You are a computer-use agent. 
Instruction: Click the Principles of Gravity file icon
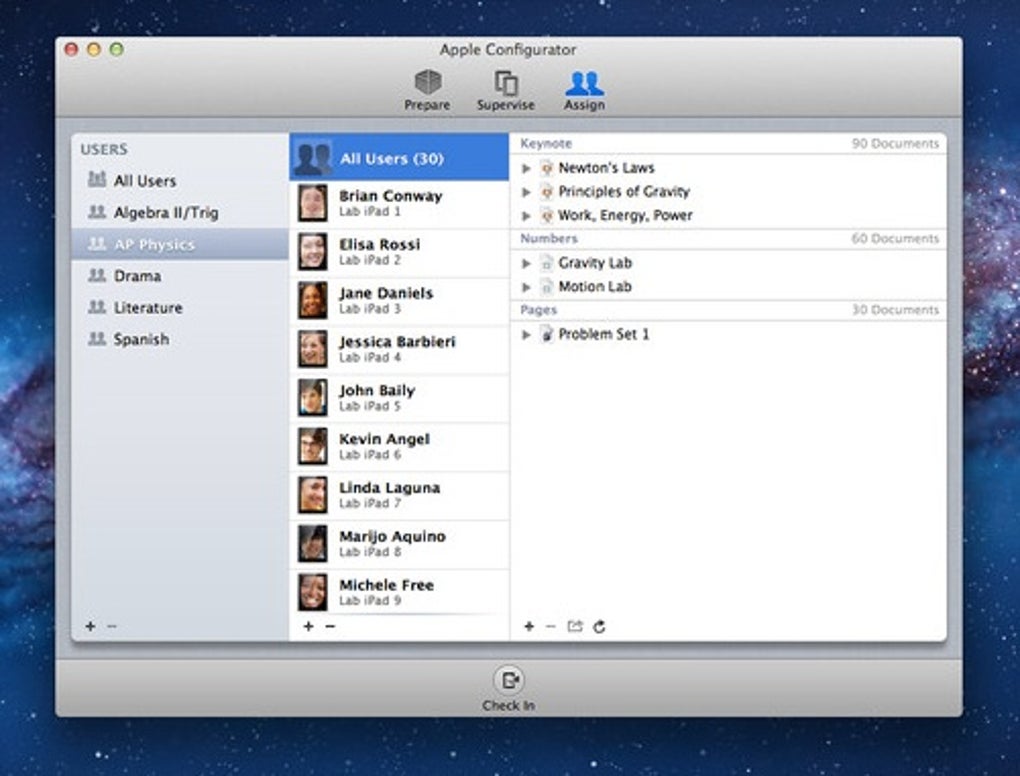coord(547,192)
